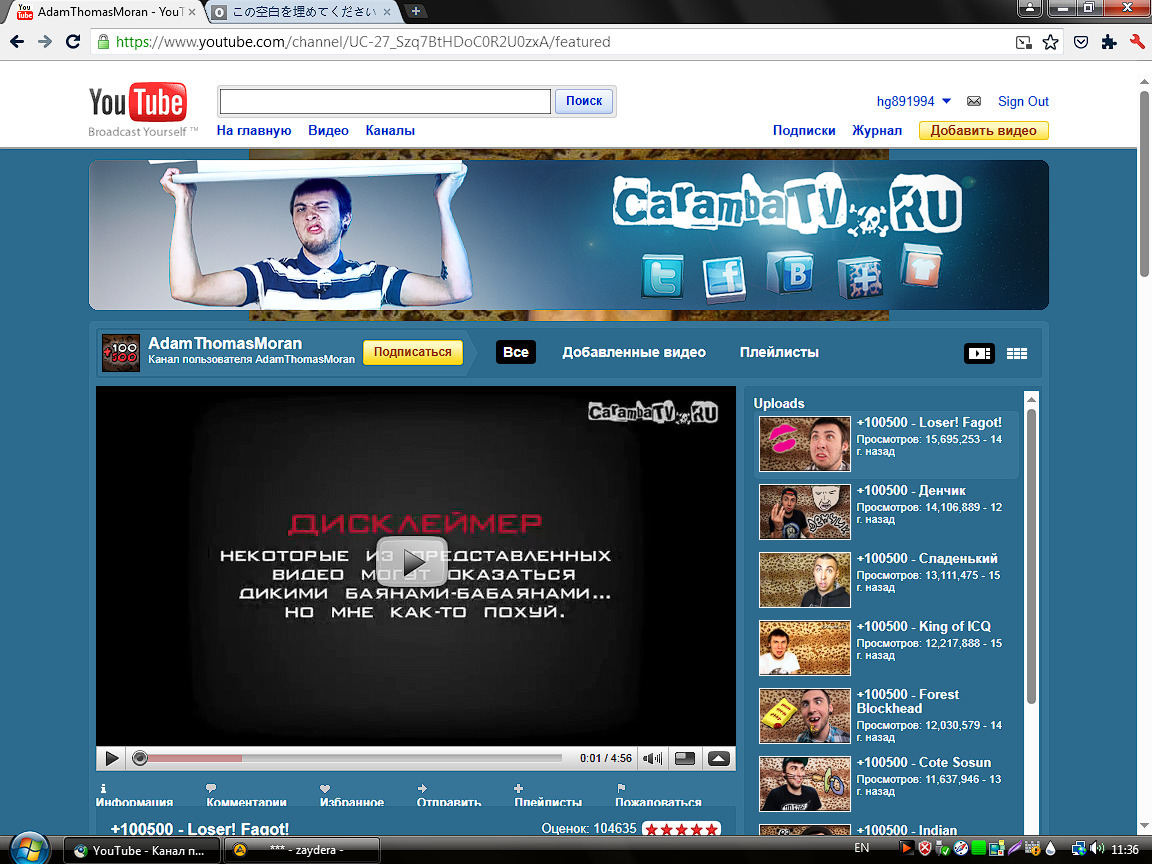Viewport: 1152px width, 864px height.
Task: Open the '+100500 - King of ICQ' video title
Action: tap(924, 627)
